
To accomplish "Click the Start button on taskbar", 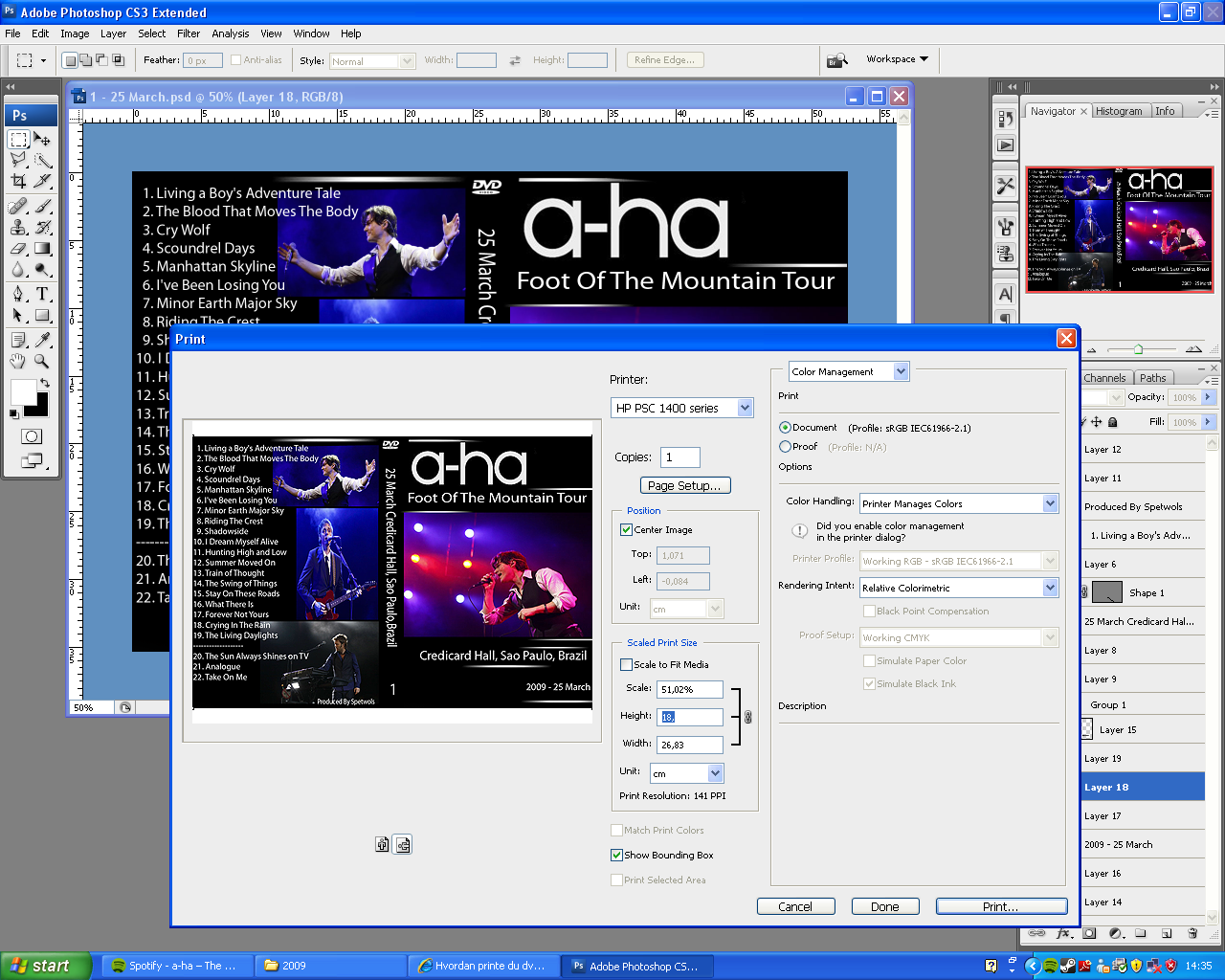I will click(46, 966).
